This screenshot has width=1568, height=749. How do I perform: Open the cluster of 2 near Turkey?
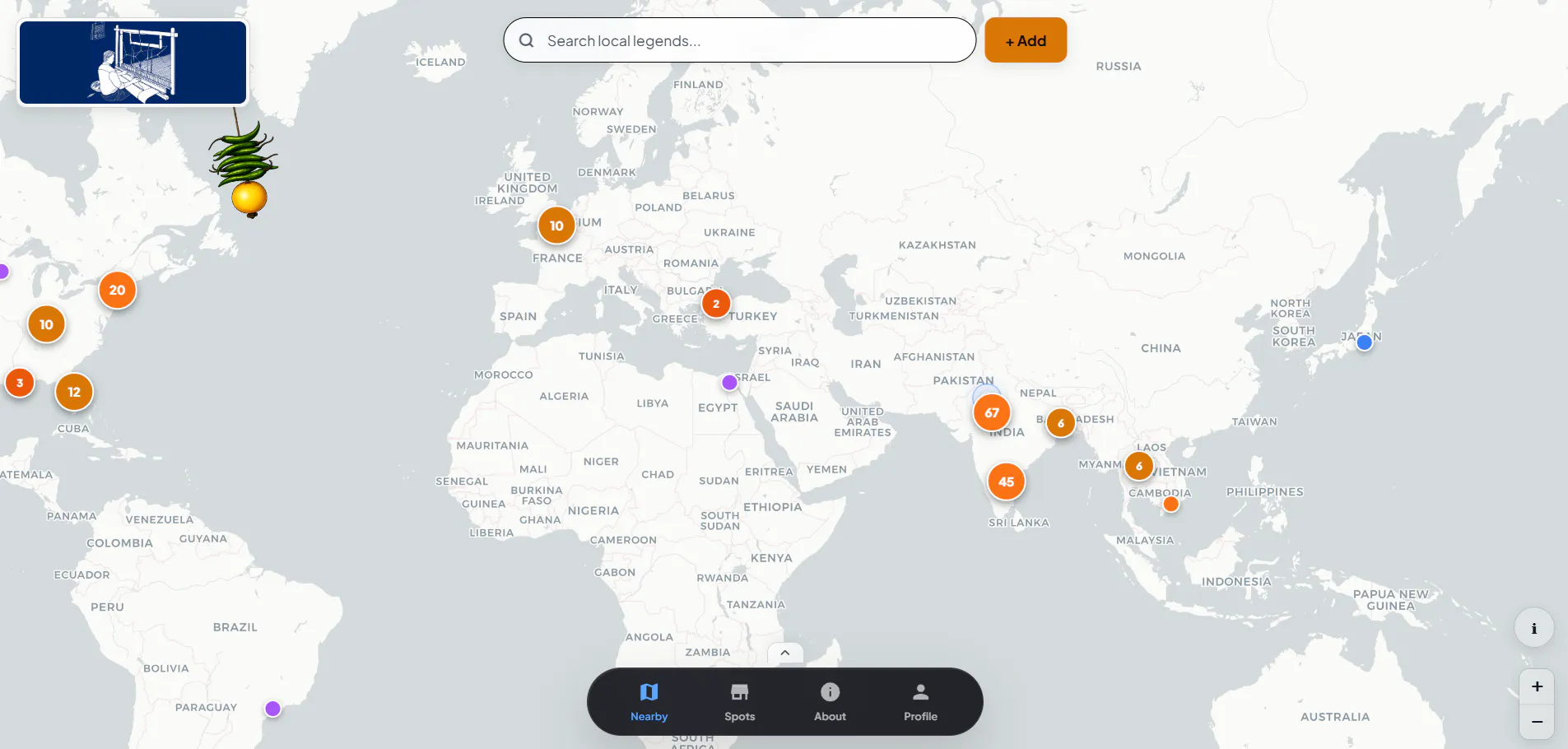(716, 304)
